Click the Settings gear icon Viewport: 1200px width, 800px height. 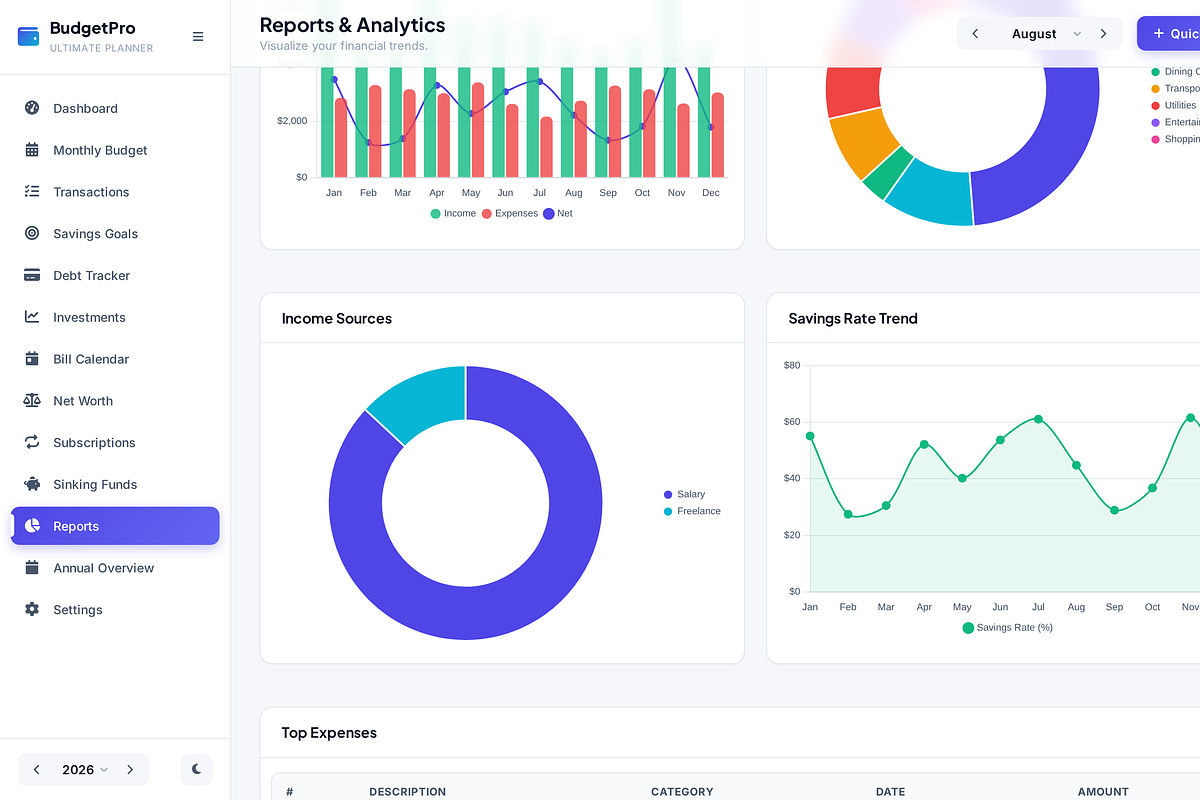click(x=32, y=610)
